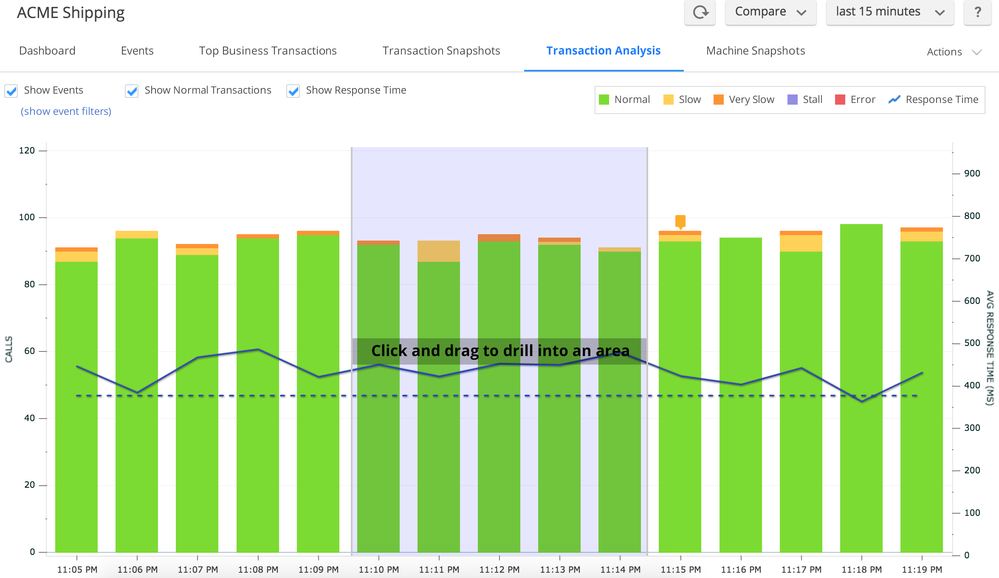Click the show event filters link
This screenshot has width=999, height=578.
pos(66,111)
